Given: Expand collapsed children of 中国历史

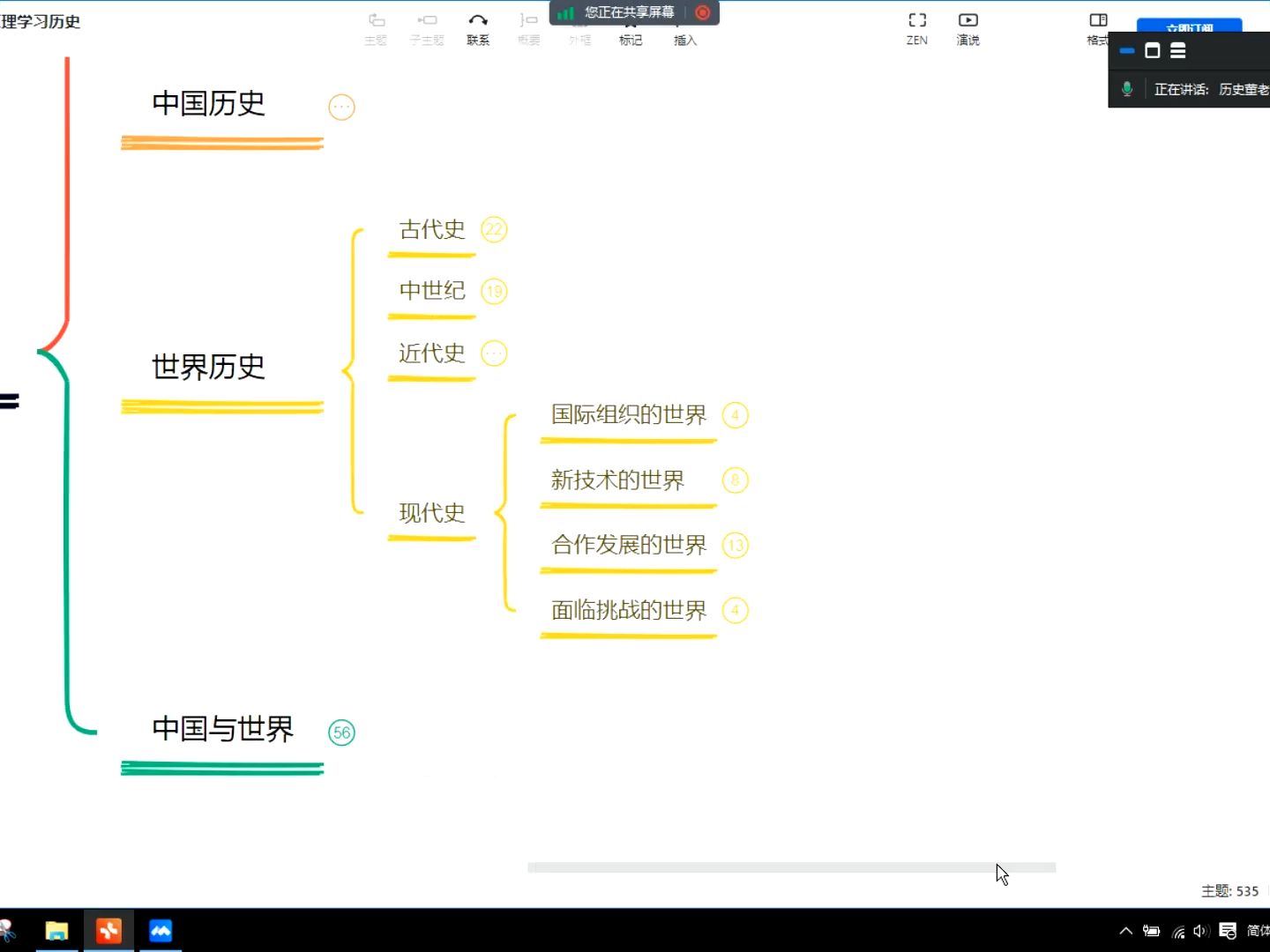Looking at the screenshot, I should click(x=341, y=108).
